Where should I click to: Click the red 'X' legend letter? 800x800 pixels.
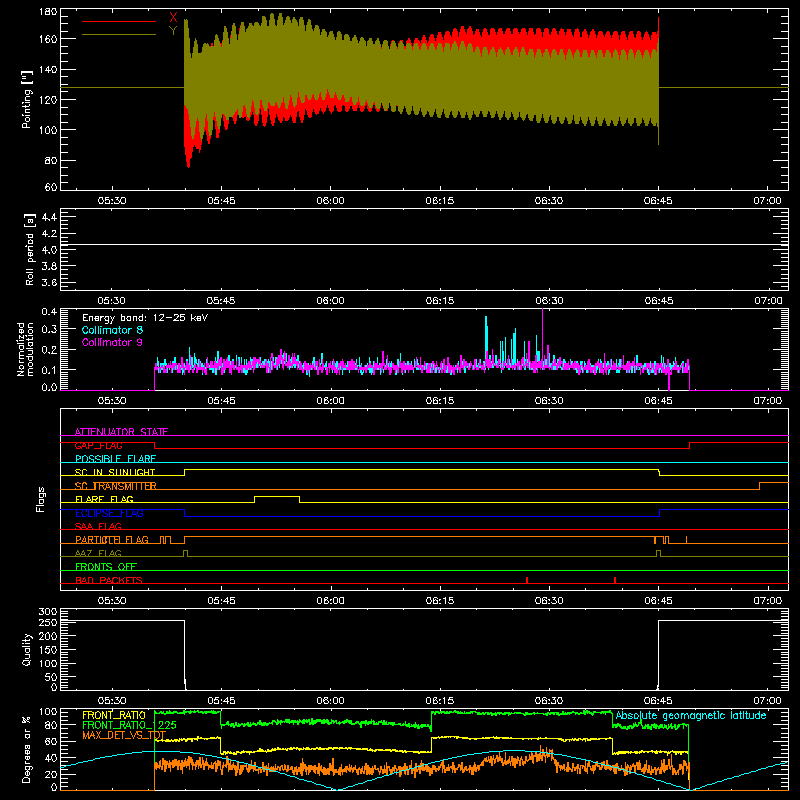tap(173, 17)
